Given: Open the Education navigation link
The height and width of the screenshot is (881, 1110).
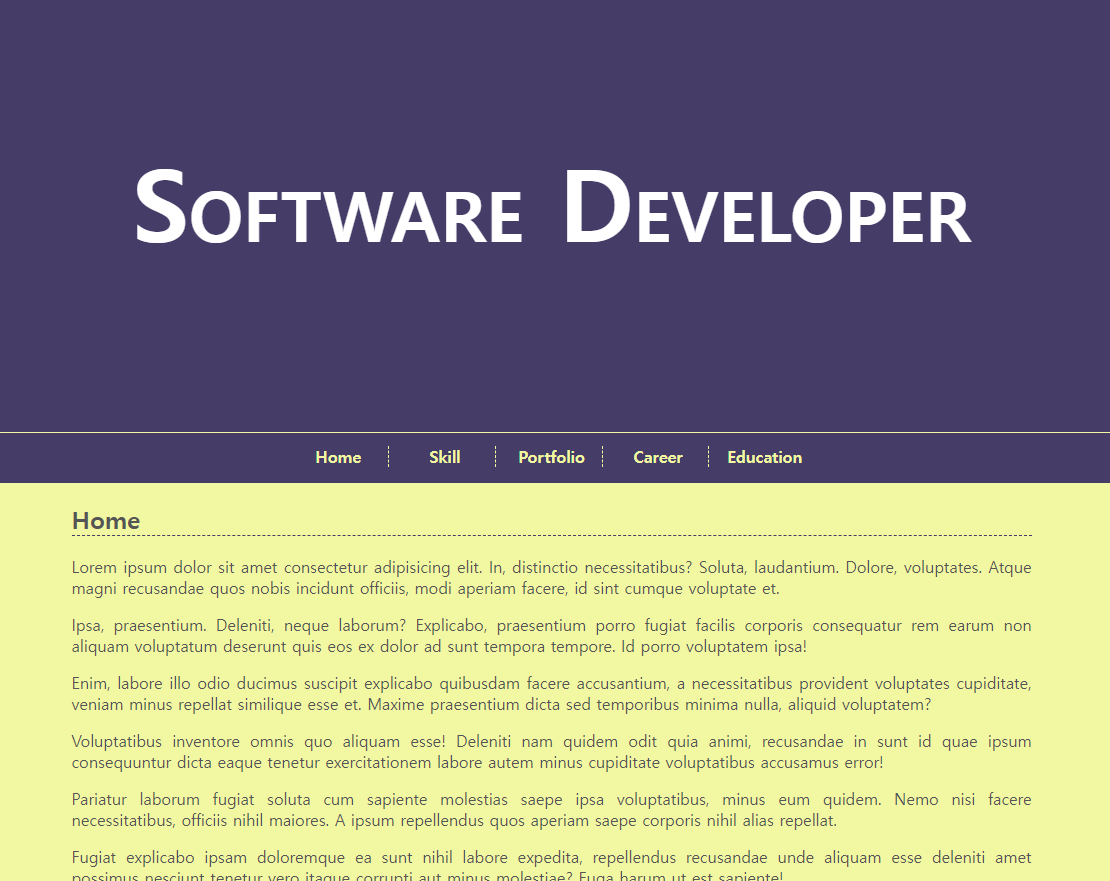Looking at the screenshot, I should [x=764, y=457].
